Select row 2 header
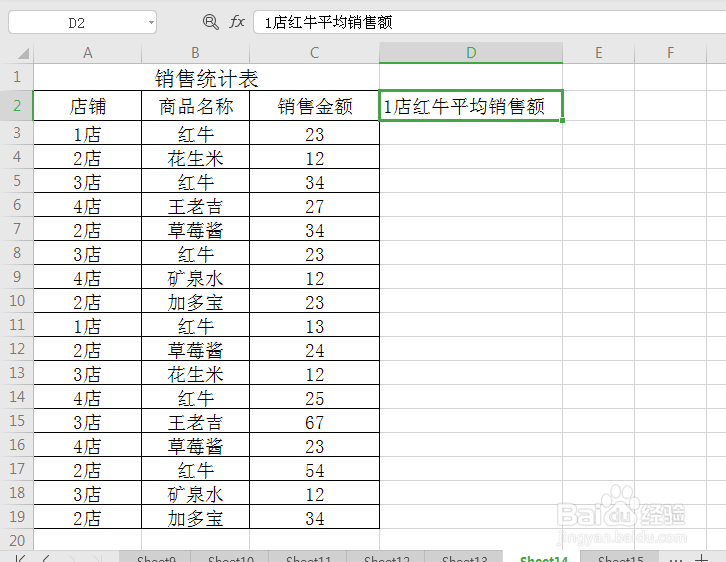 17,106
